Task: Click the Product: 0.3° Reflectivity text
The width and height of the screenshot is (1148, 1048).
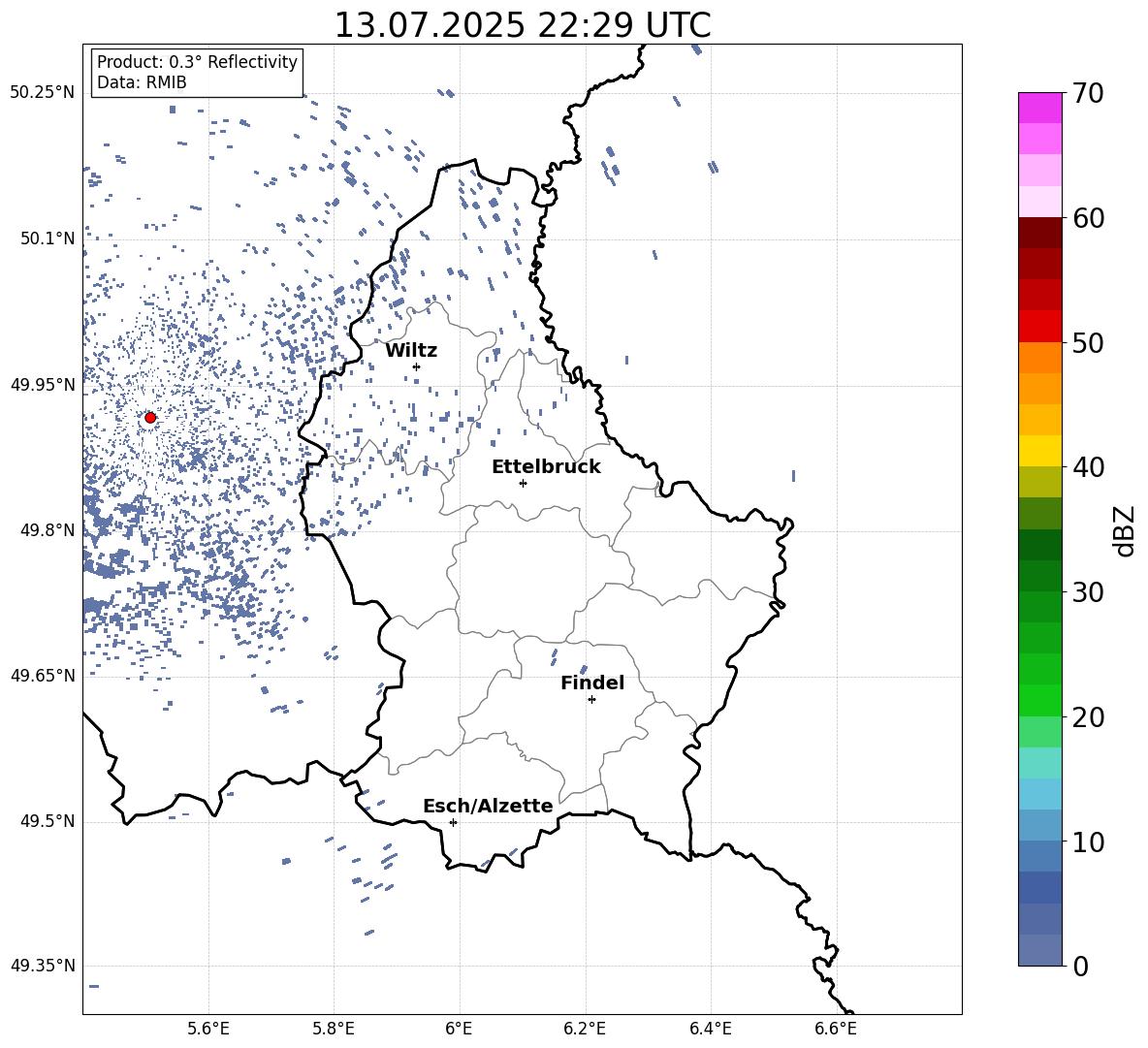Action: [x=197, y=61]
